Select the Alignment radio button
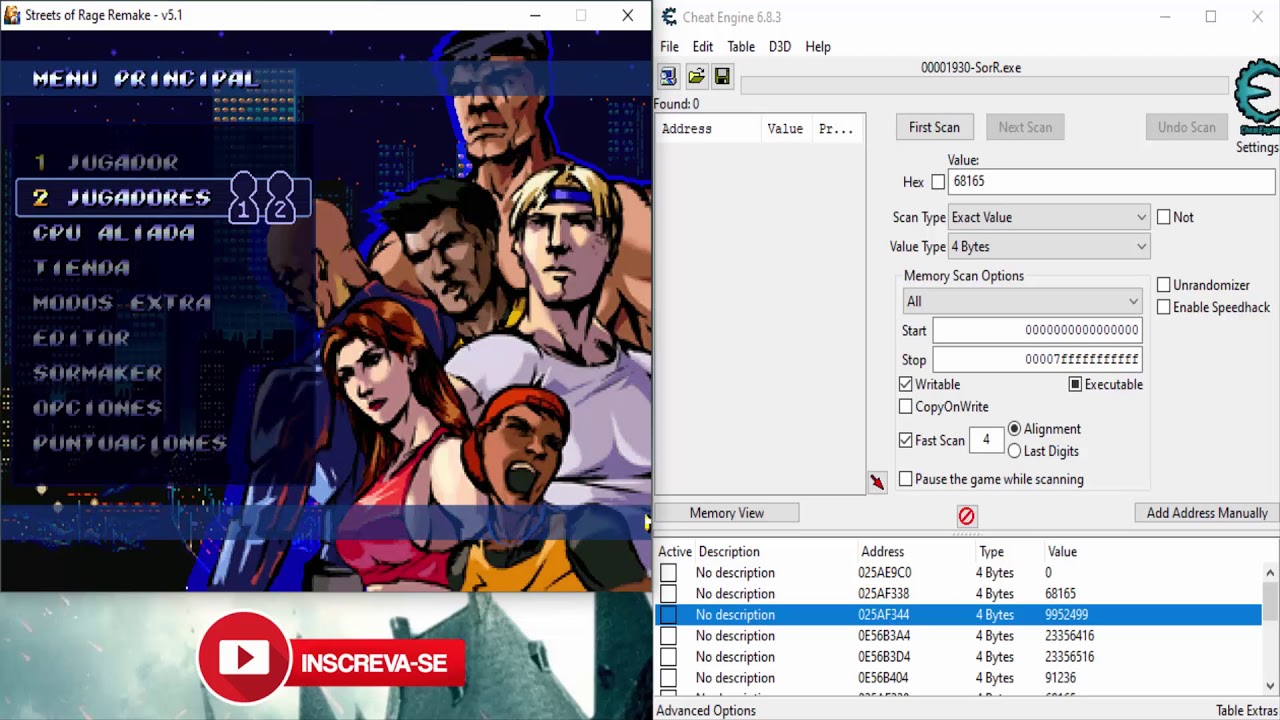 (1014, 429)
